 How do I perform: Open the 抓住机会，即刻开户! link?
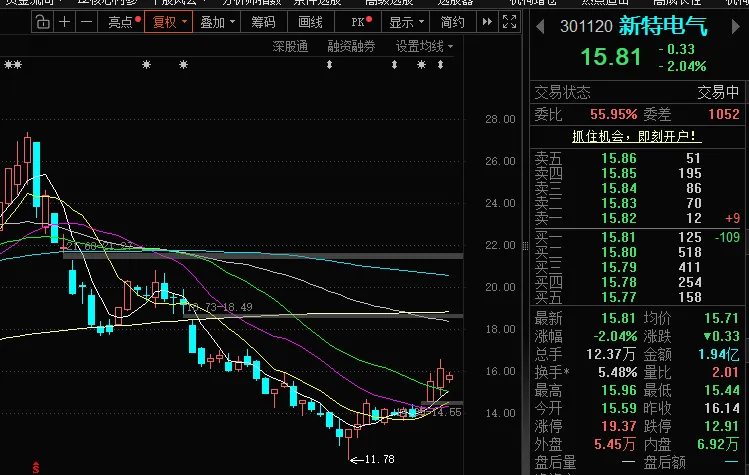coord(636,137)
